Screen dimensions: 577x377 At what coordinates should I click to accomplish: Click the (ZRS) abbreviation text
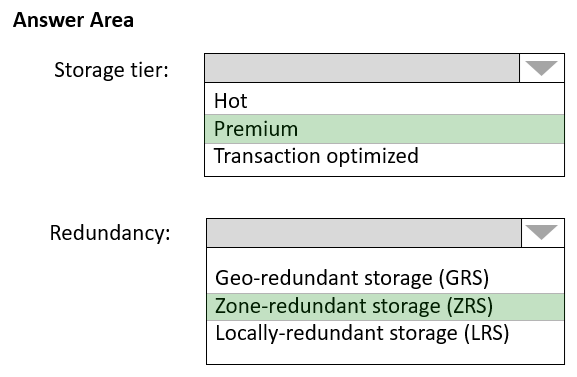point(470,307)
